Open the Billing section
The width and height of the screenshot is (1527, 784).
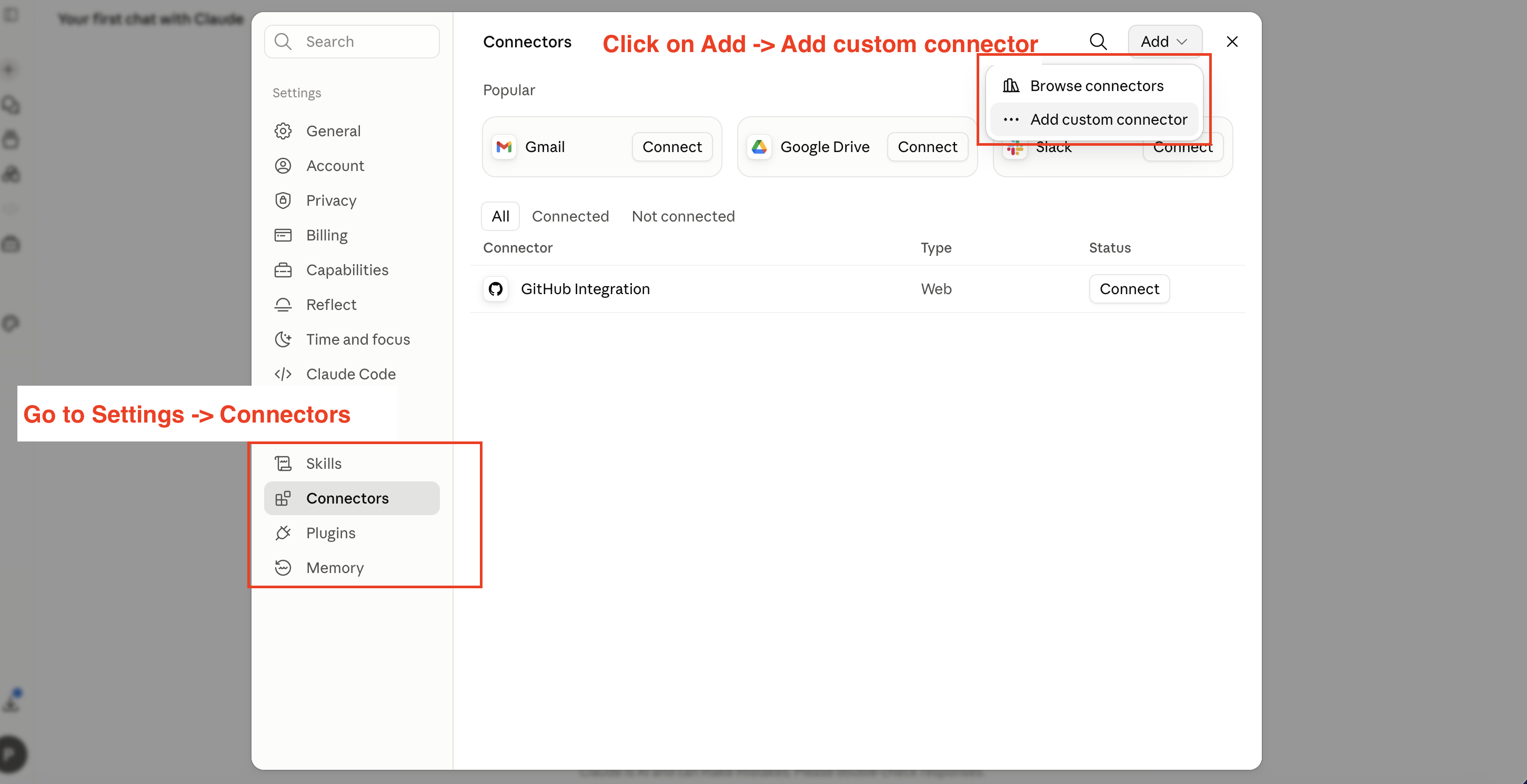(x=351, y=235)
